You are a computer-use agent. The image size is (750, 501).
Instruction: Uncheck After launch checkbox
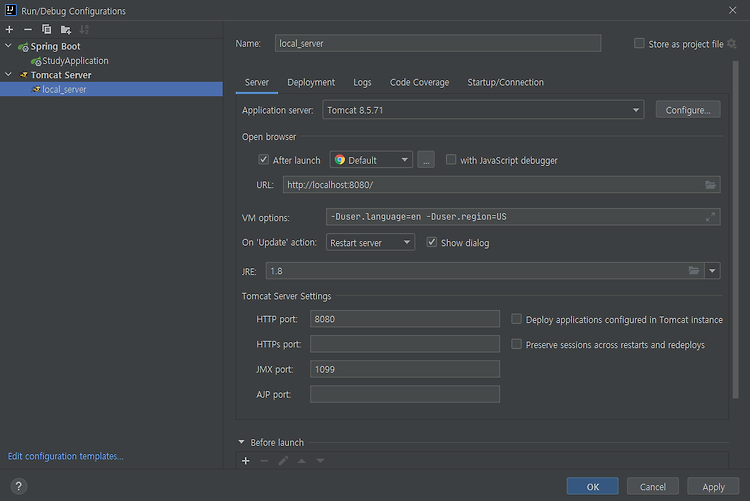pyautogui.click(x=263, y=160)
